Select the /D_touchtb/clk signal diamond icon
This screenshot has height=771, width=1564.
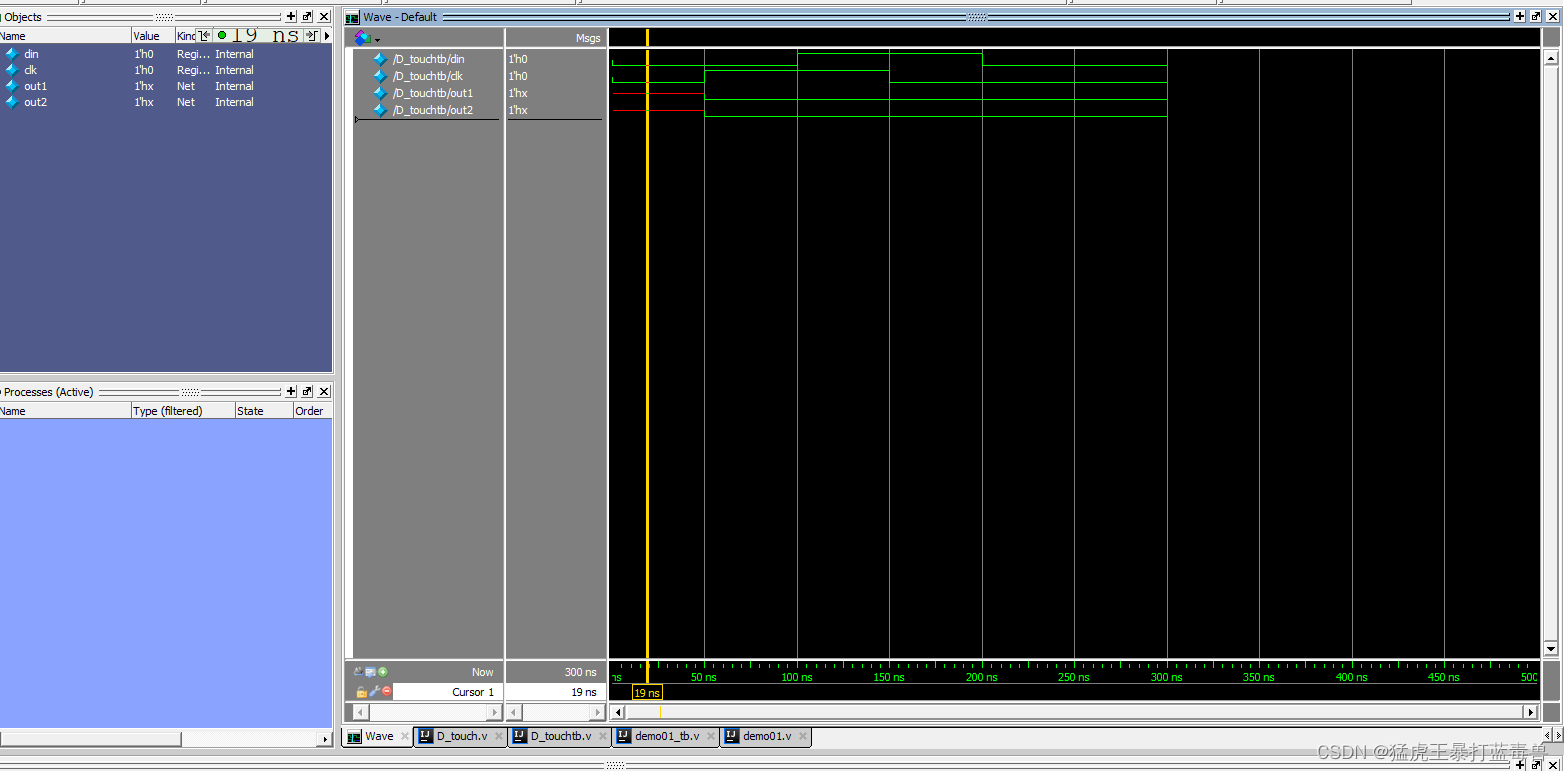pos(380,76)
